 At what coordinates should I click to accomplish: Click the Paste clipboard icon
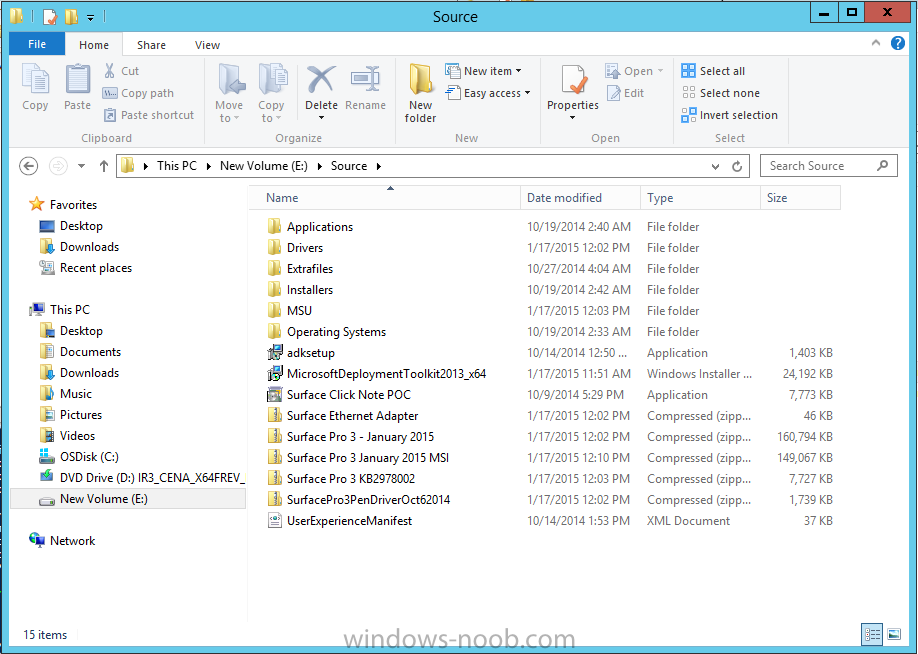[77, 79]
